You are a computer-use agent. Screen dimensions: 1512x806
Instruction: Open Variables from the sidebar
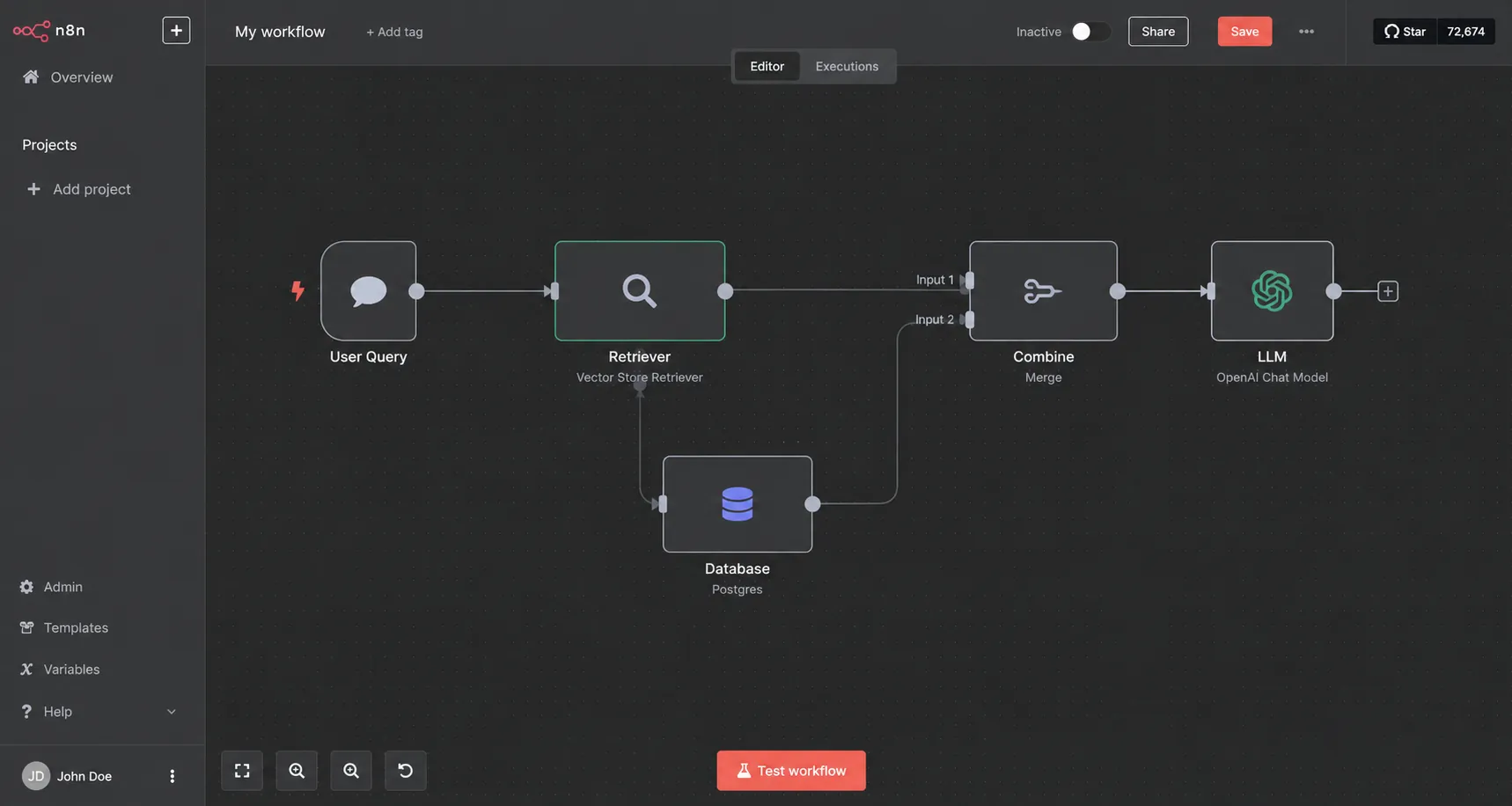click(60, 670)
